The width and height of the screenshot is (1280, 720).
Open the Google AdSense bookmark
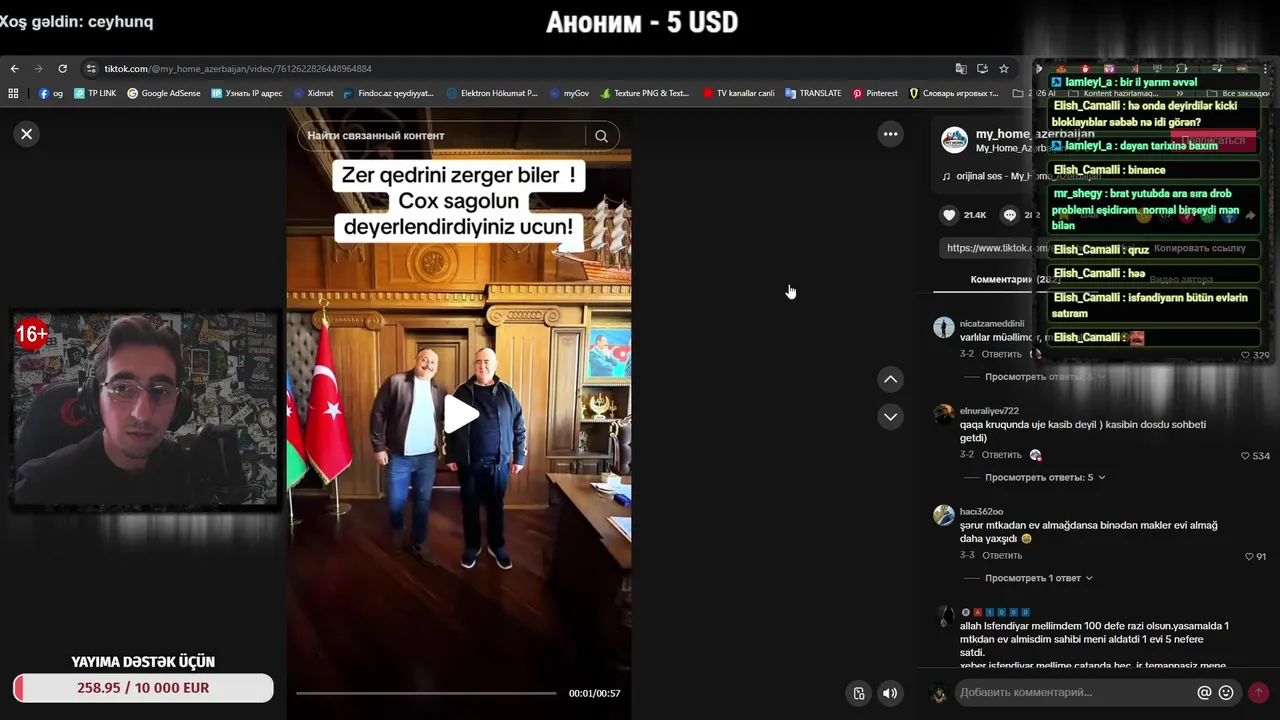coord(164,93)
